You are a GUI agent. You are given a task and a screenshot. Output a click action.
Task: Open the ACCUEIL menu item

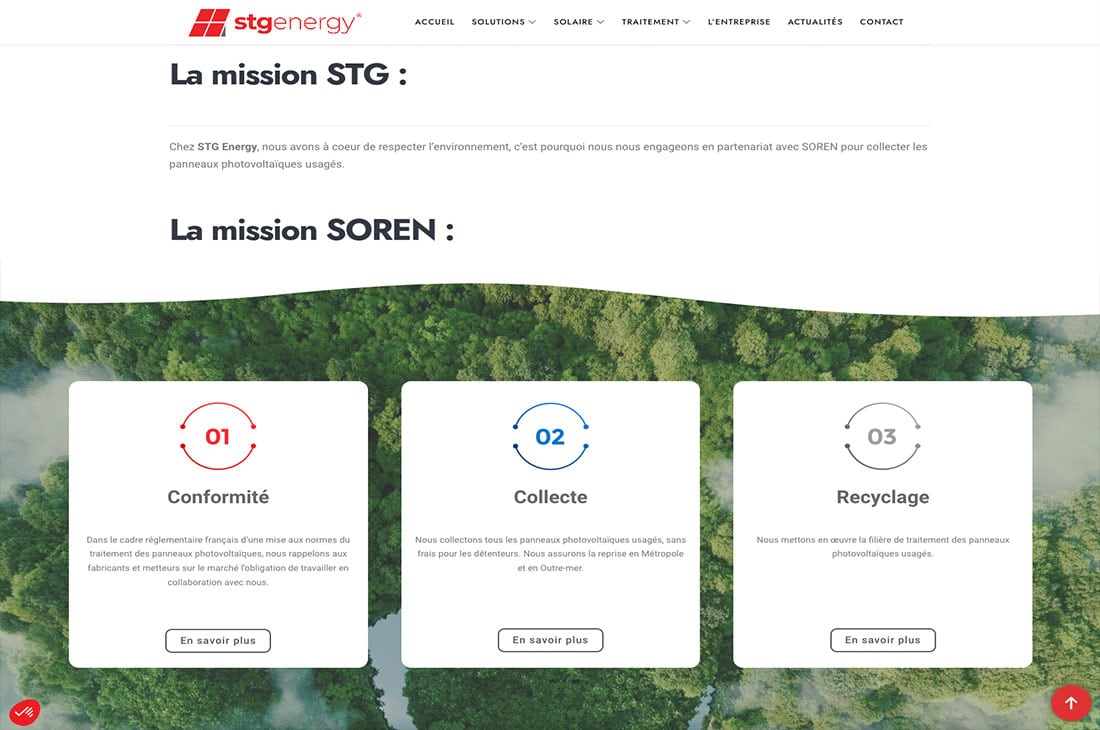[x=434, y=22]
